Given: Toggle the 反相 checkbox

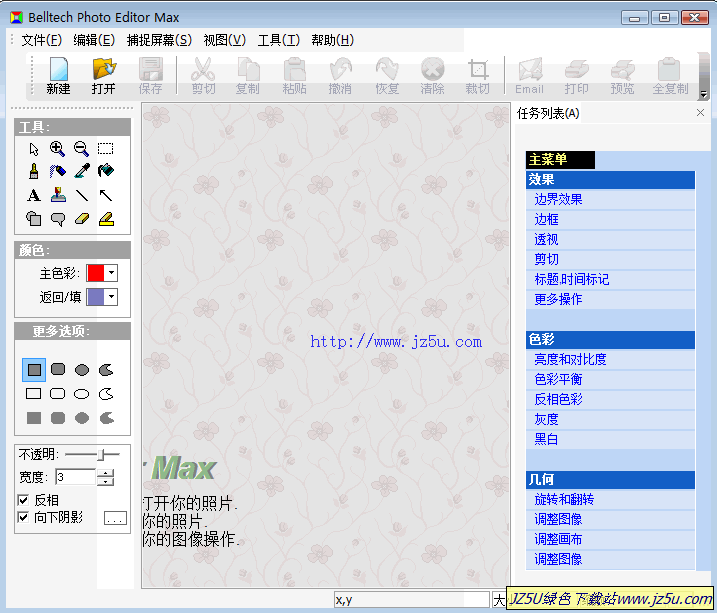Looking at the screenshot, I should coord(23,500).
